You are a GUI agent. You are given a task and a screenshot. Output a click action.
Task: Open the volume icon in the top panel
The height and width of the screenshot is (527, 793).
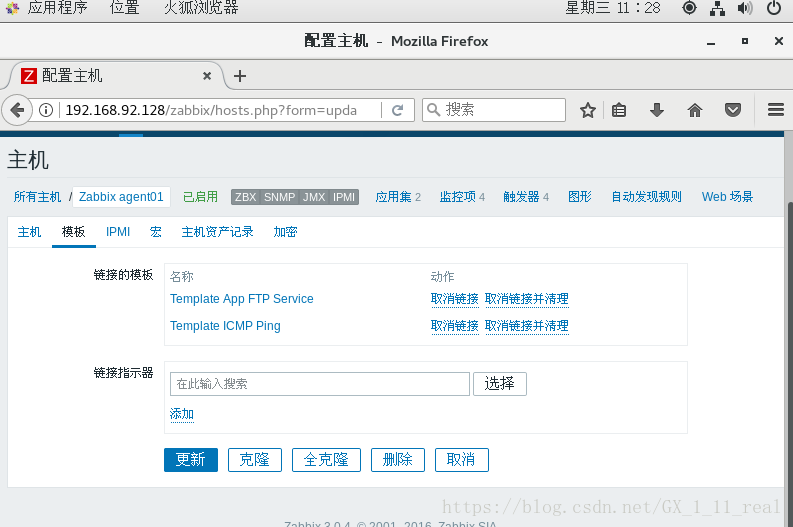pyautogui.click(x=745, y=8)
